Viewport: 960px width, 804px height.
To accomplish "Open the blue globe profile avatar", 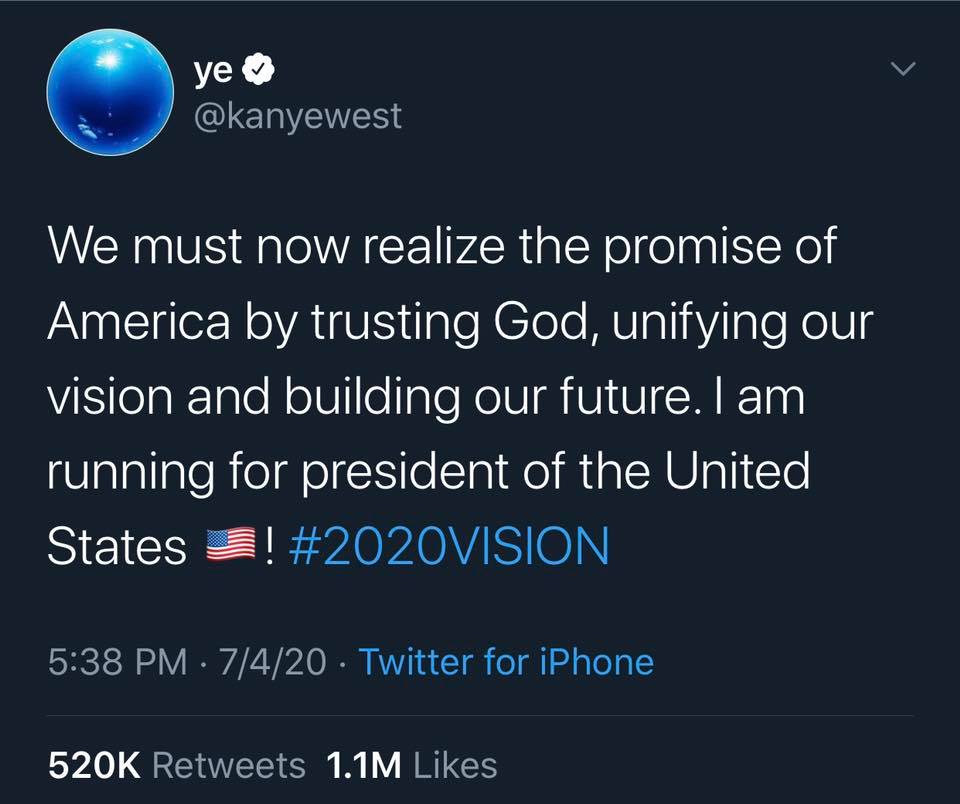I will coord(110,92).
